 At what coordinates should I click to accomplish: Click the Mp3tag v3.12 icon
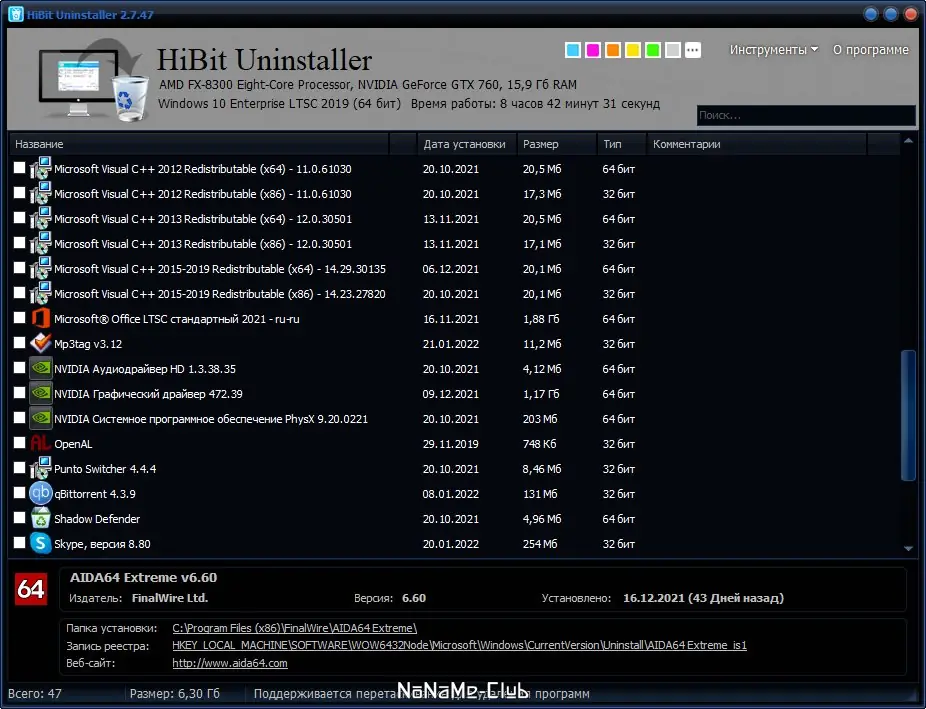point(40,344)
